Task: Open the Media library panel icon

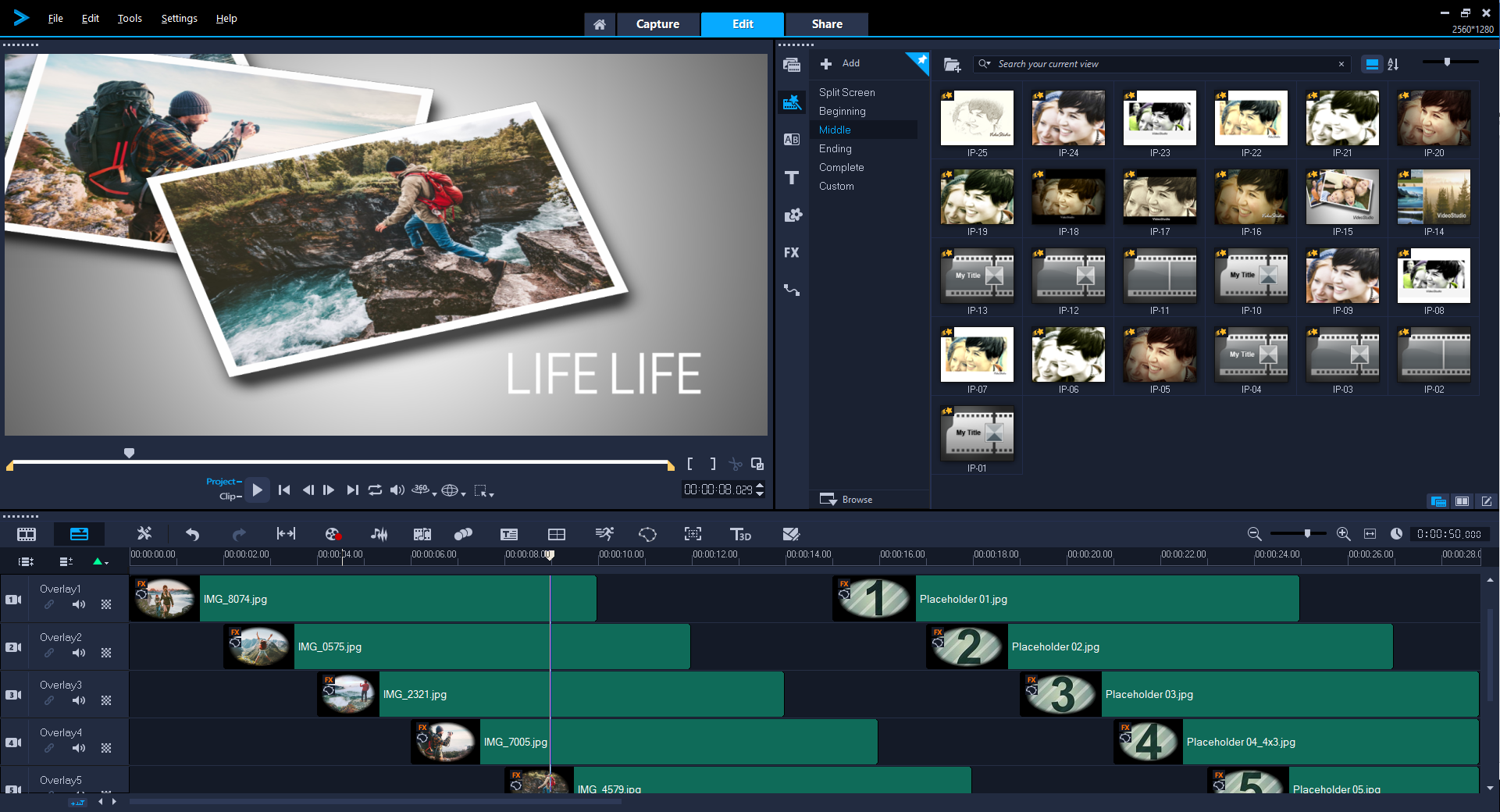Action: pos(792,65)
